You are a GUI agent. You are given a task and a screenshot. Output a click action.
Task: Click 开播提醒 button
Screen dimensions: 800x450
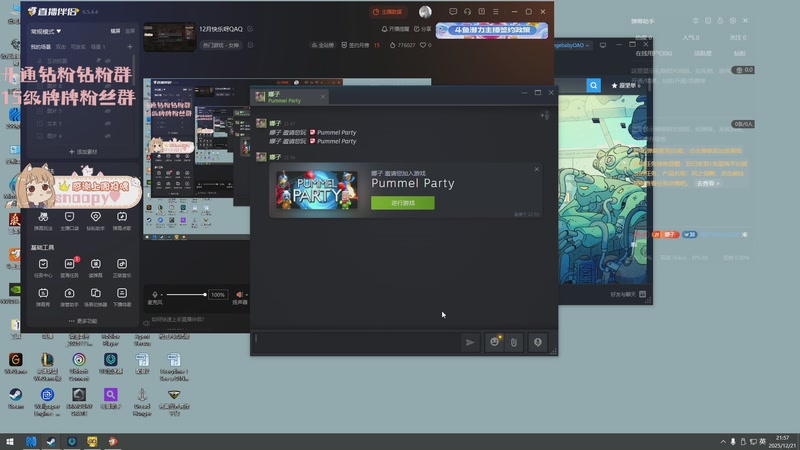coord(395,29)
